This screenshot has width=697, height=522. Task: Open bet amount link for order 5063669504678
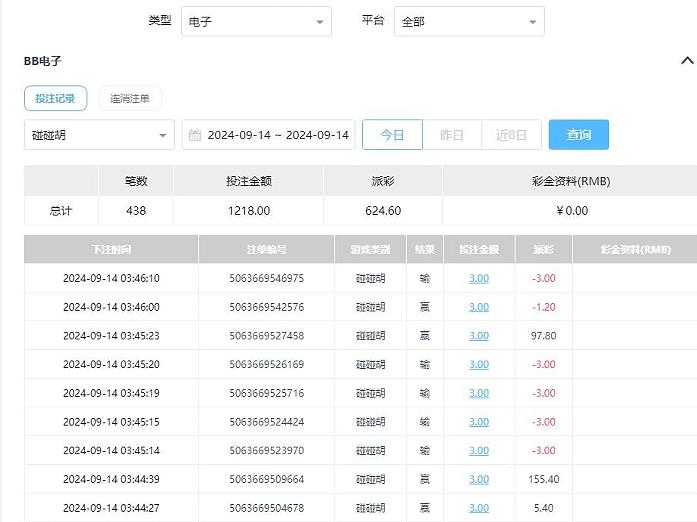click(x=479, y=508)
